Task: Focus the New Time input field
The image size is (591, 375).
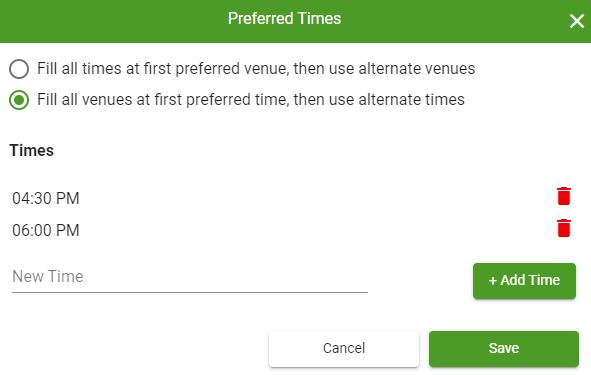Action: [190, 277]
